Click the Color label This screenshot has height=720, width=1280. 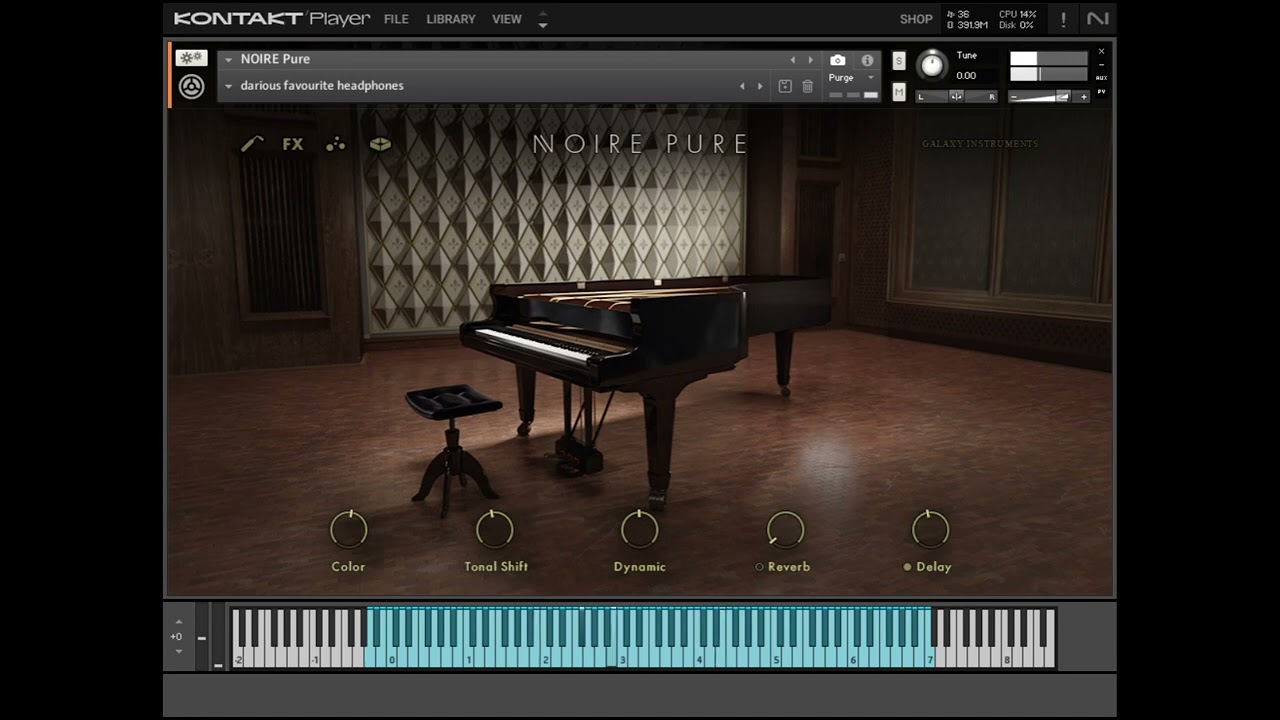click(x=349, y=567)
